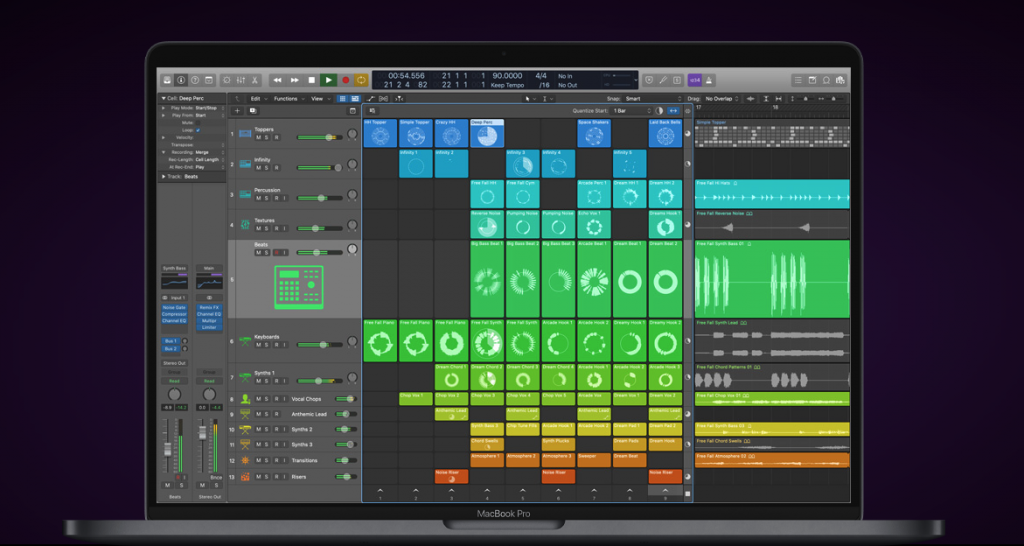Screen dimensions: 1024x546
Task: Toggle the yellow Cycle button
Action: coord(361,79)
